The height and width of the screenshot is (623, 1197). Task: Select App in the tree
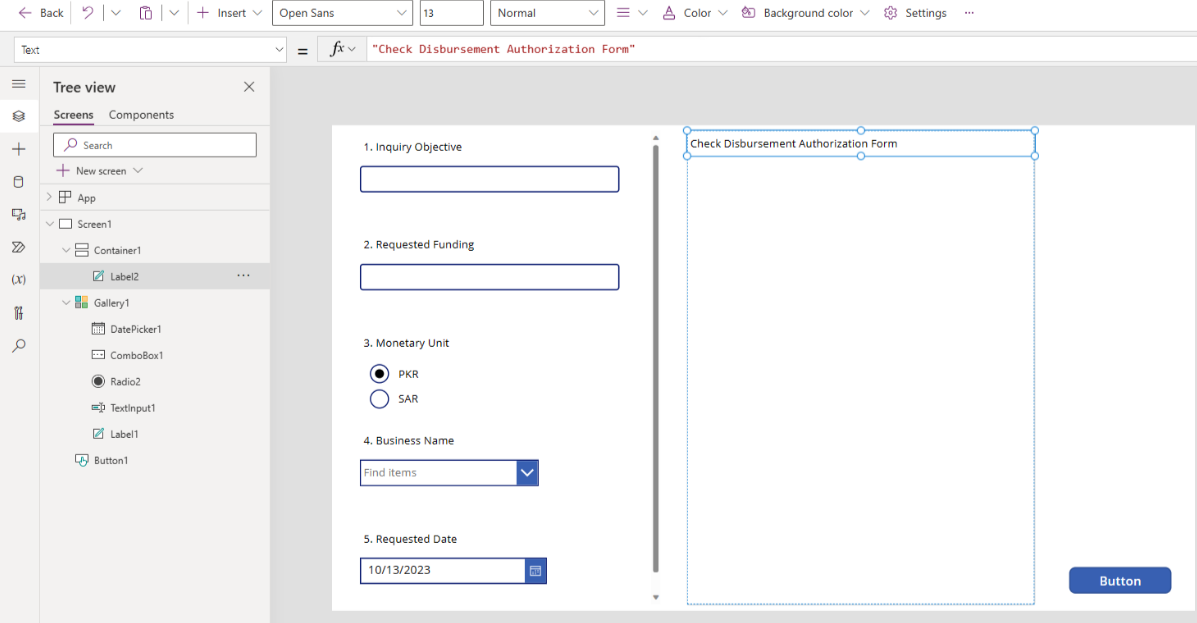click(x=86, y=198)
